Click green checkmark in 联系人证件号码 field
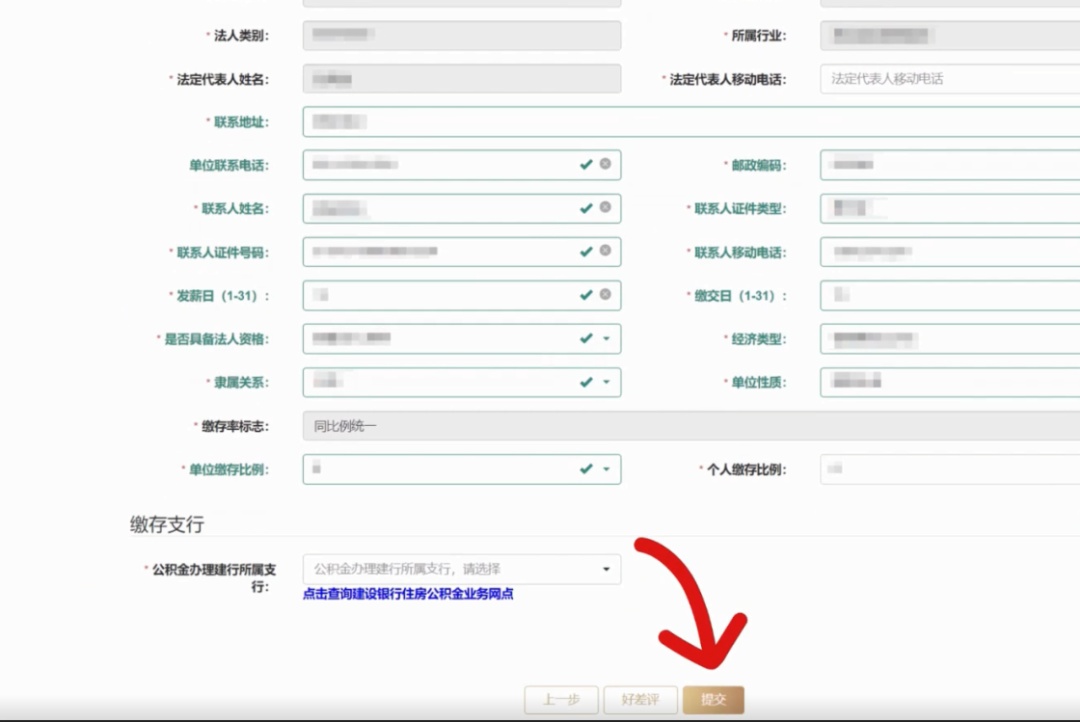 coord(586,251)
